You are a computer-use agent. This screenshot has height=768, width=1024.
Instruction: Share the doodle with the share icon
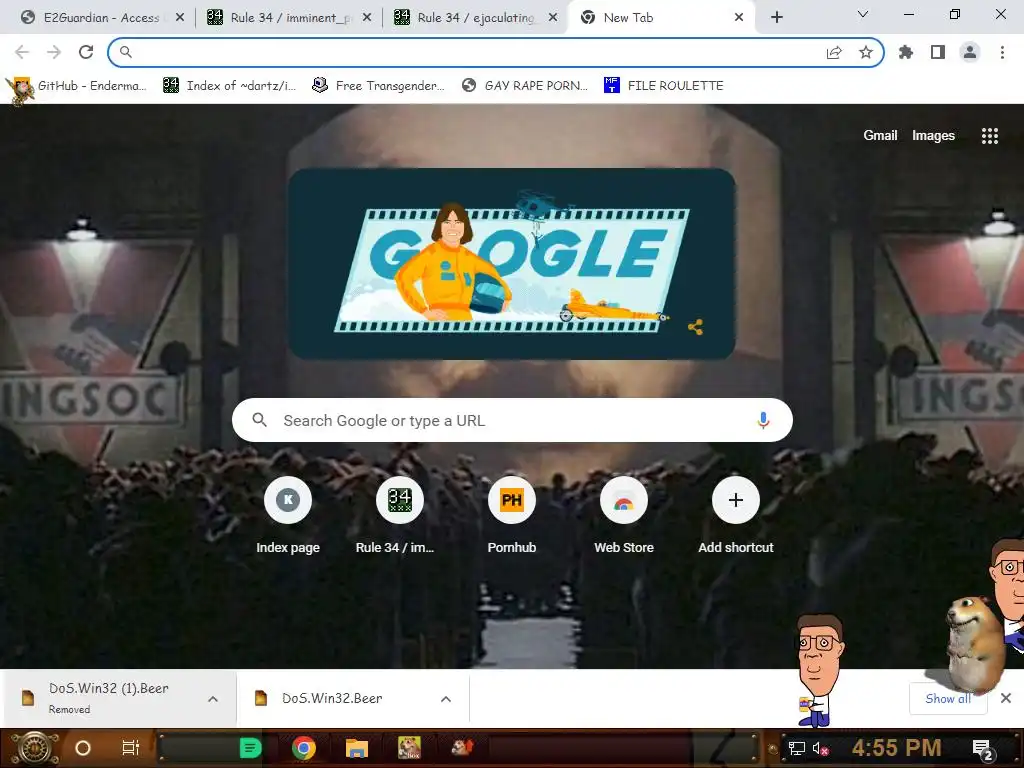click(696, 327)
